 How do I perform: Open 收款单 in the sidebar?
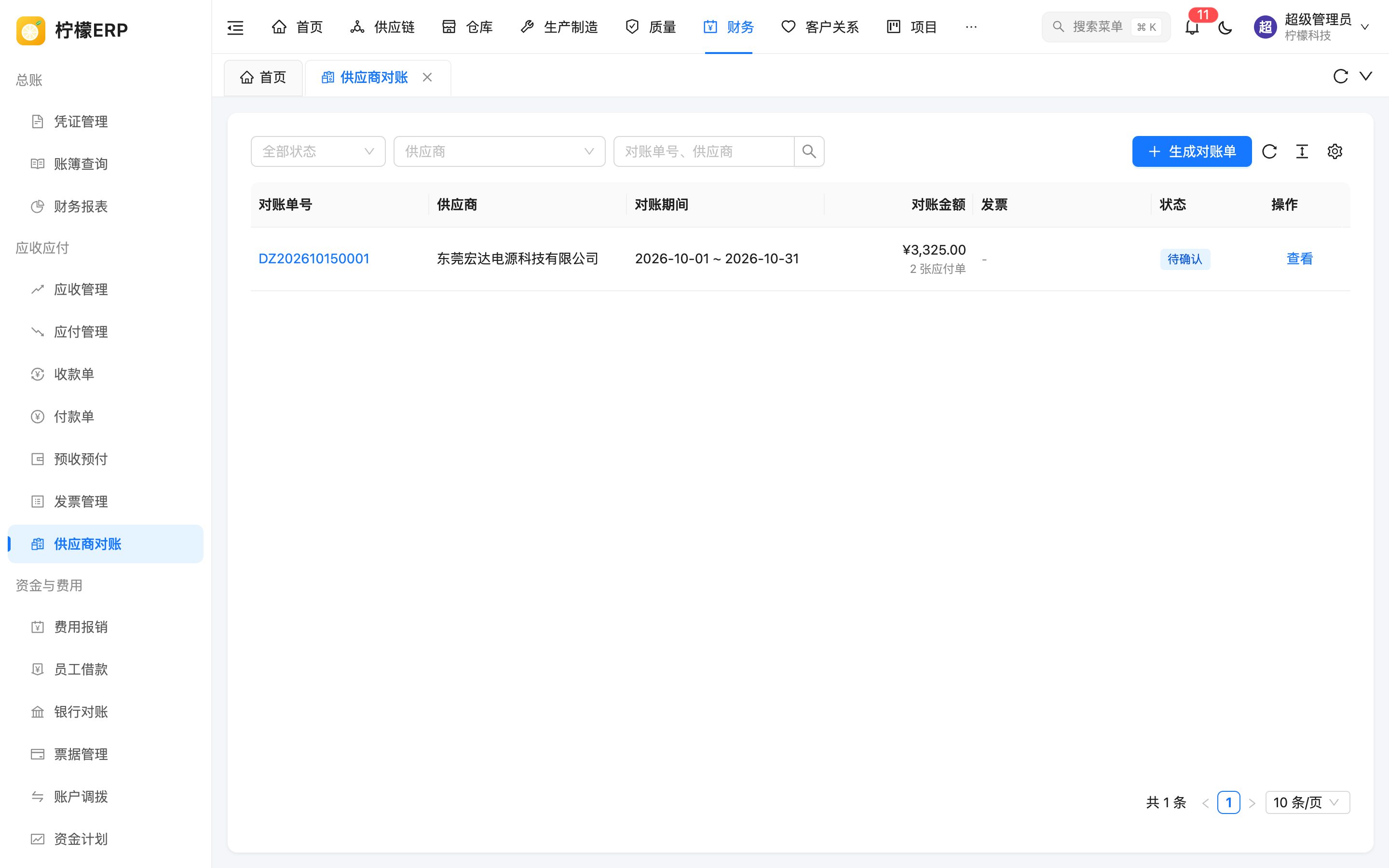(106, 374)
